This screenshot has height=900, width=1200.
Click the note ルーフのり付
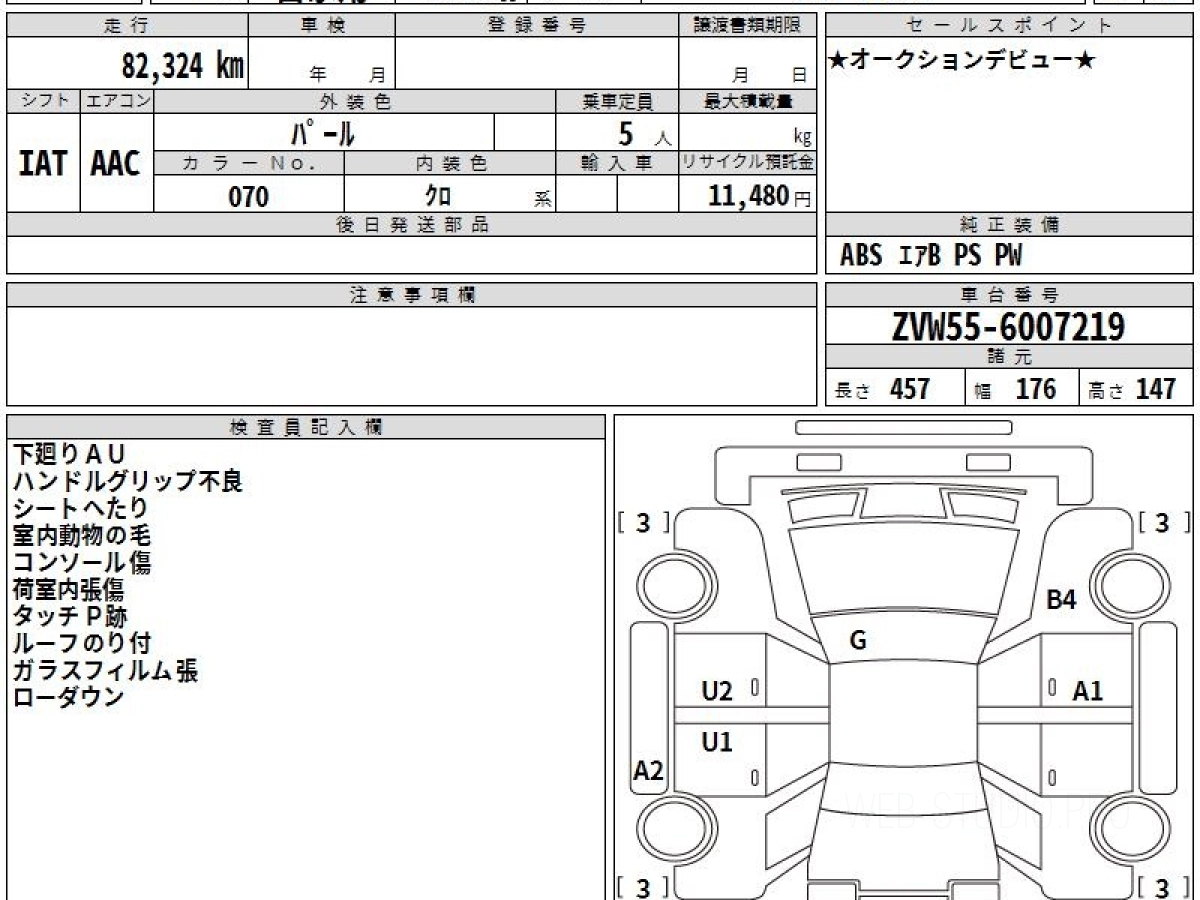[x=82, y=644]
